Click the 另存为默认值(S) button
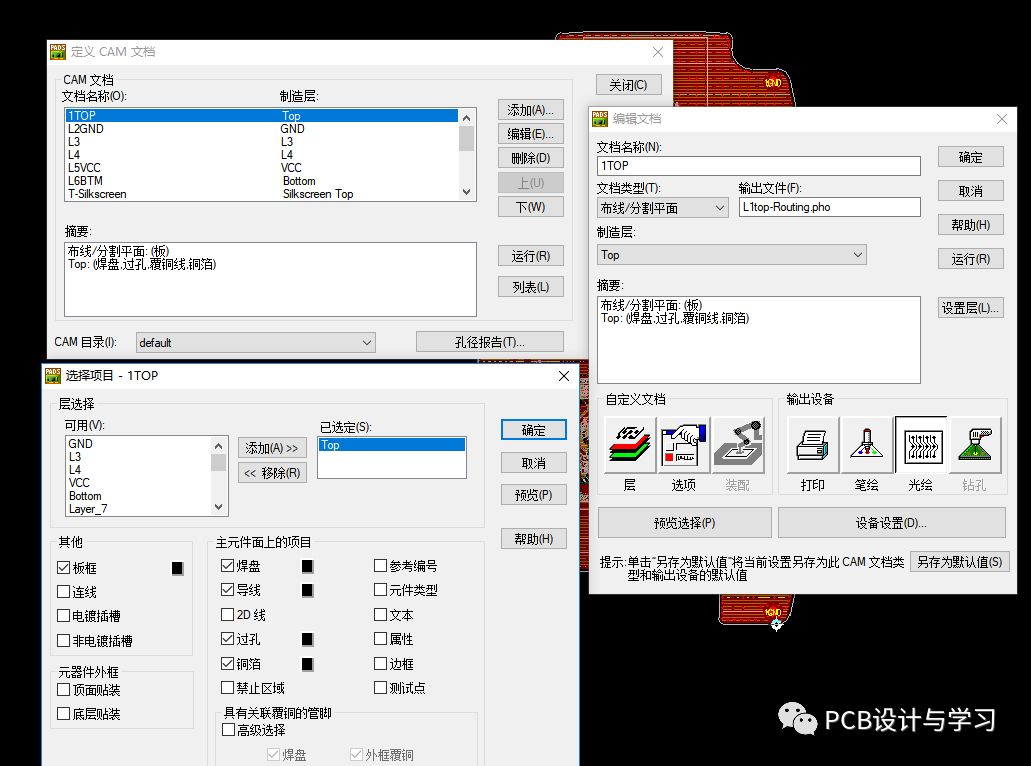The image size is (1031, 766). point(960,562)
